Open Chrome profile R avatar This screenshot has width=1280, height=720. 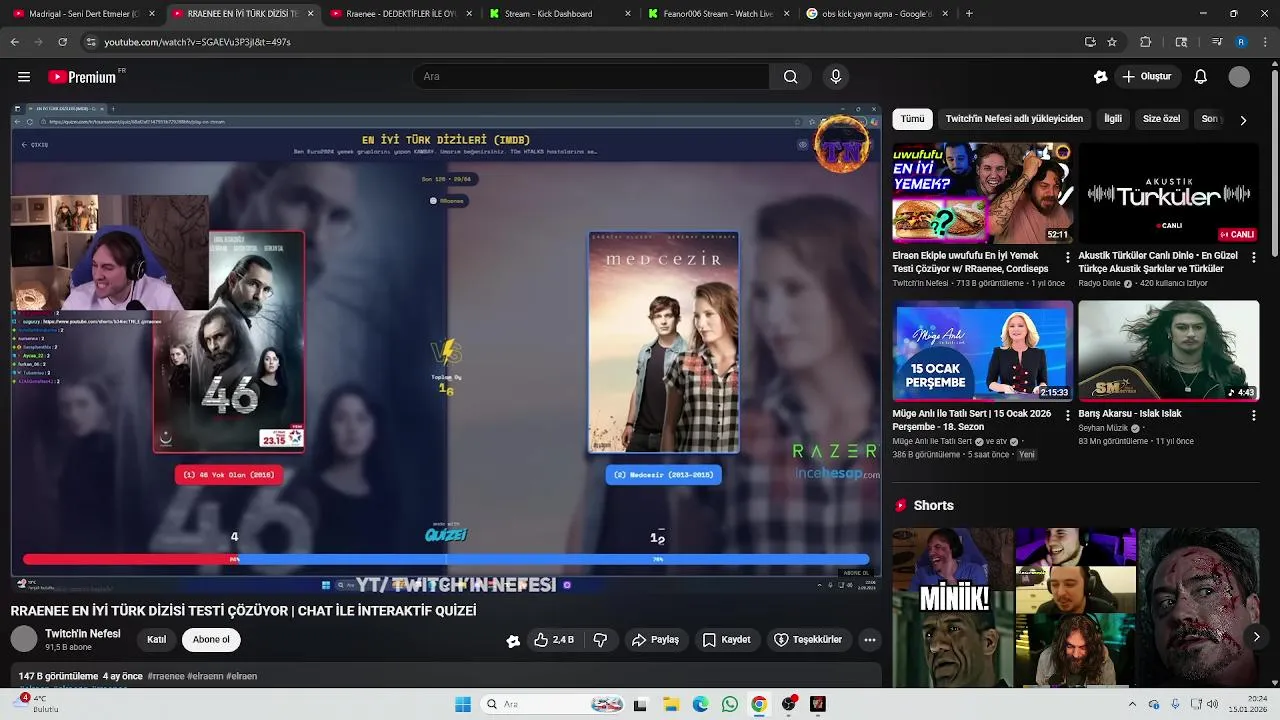pos(1241,42)
